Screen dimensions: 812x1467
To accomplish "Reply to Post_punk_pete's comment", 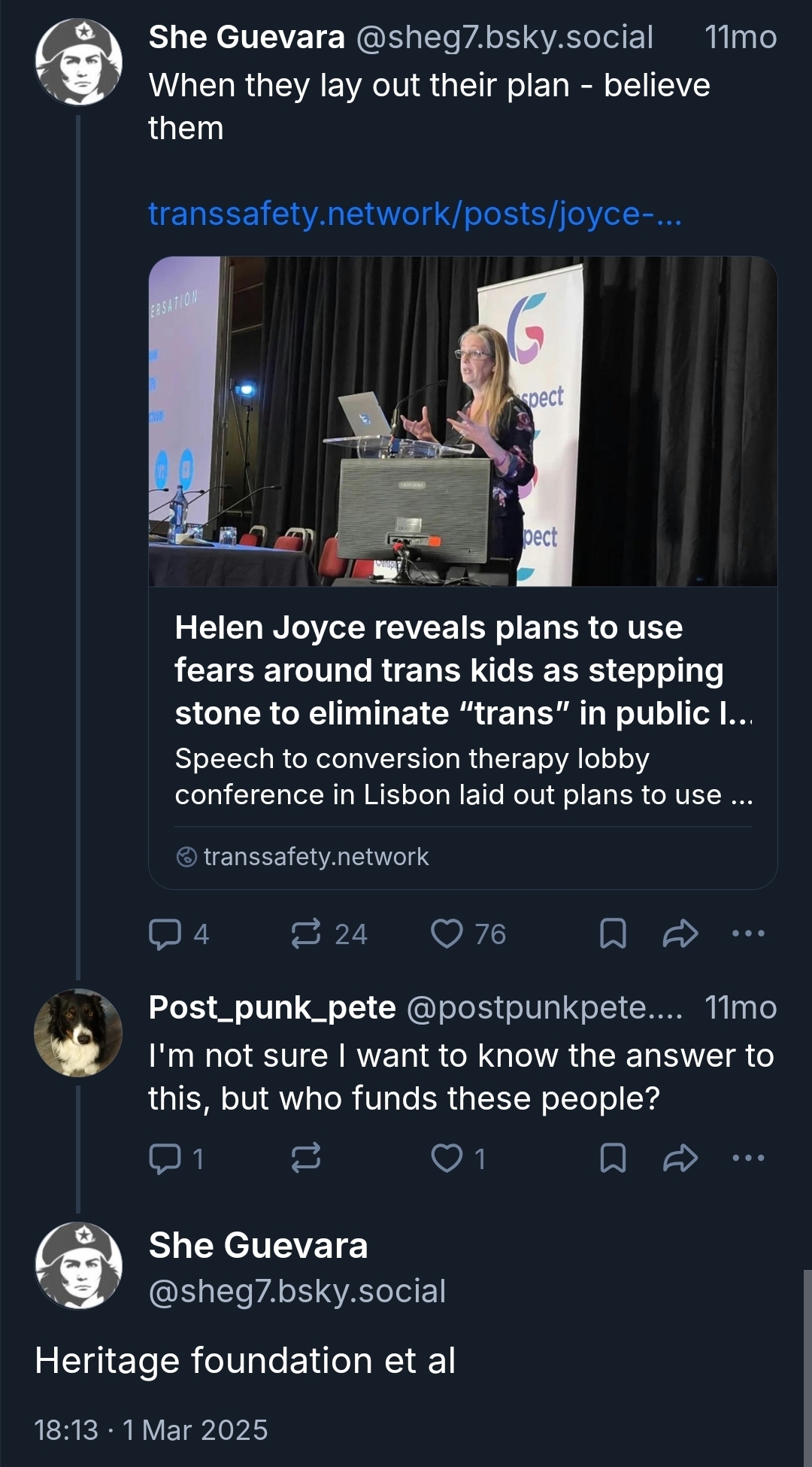I will (x=165, y=1158).
